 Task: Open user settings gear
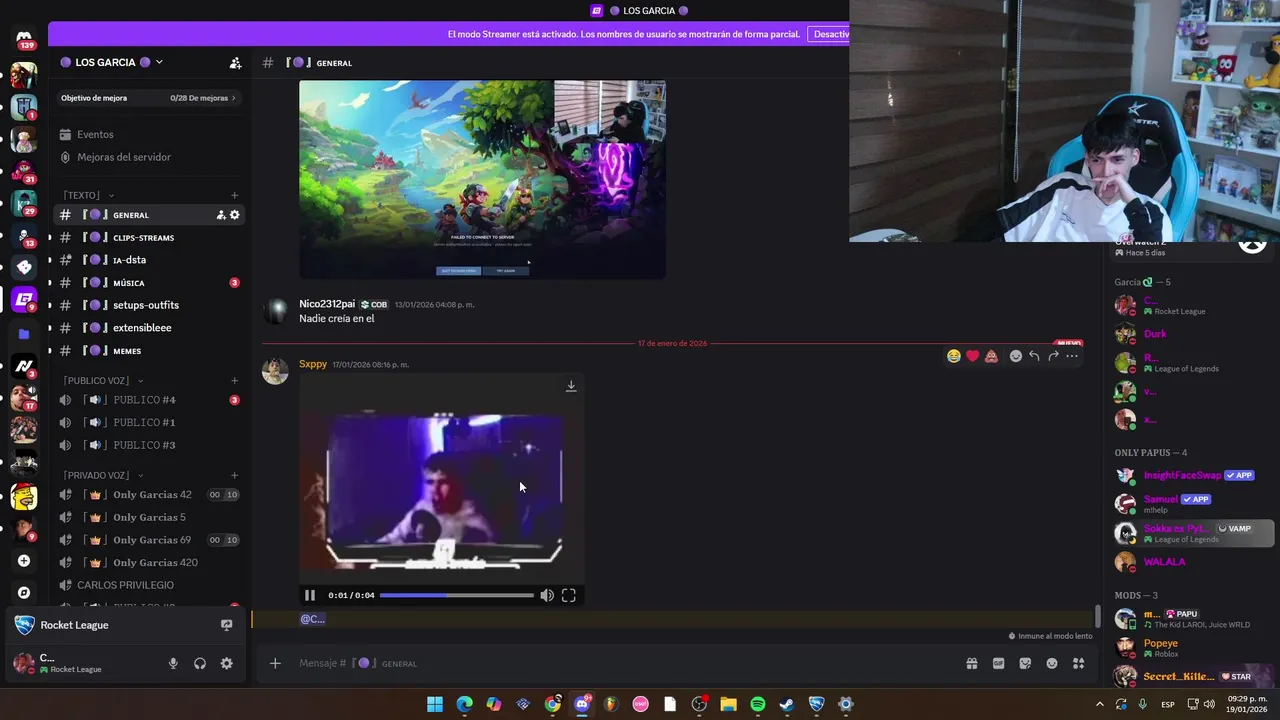[227, 663]
